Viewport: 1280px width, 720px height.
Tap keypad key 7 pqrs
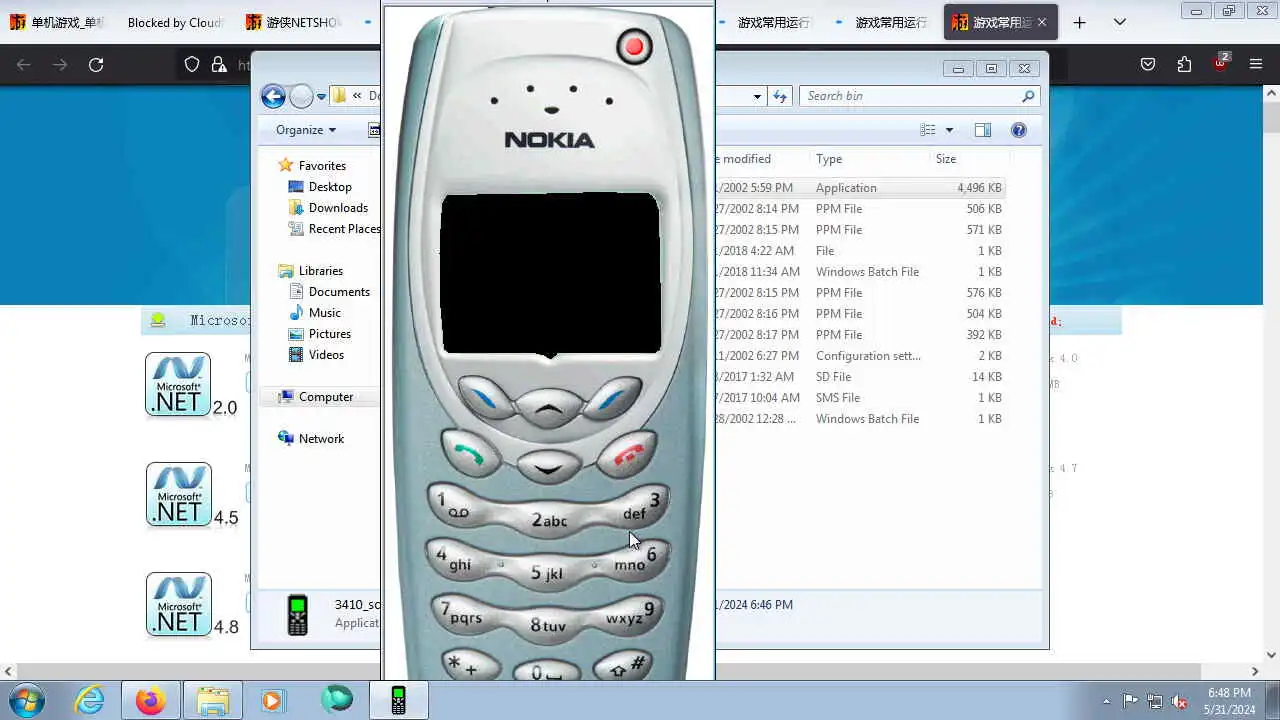click(461, 613)
